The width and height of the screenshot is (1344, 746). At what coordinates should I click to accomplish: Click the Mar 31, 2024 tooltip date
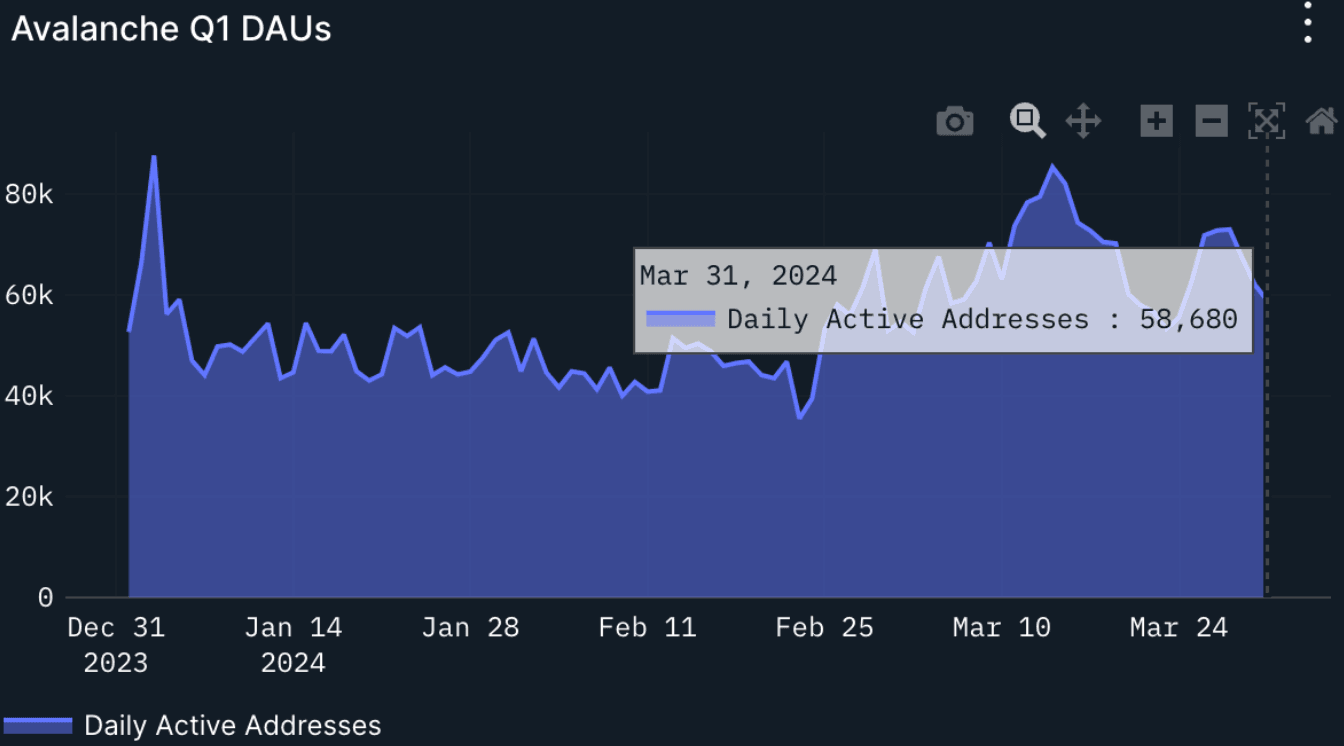click(738, 275)
